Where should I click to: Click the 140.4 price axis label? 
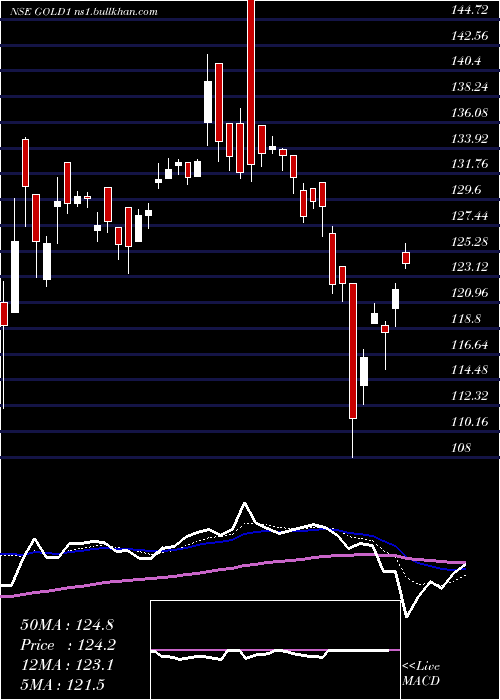(x=466, y=62)
